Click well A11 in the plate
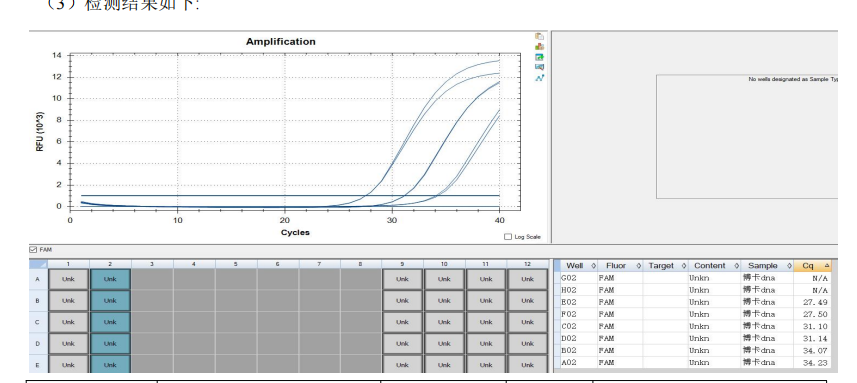 pyautogui.click(x=485, y=279)
